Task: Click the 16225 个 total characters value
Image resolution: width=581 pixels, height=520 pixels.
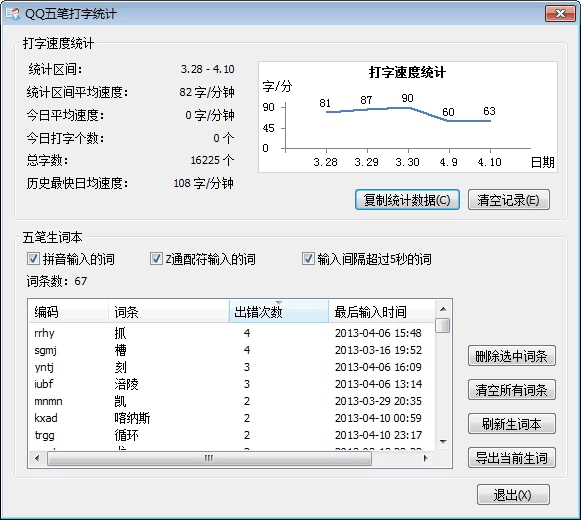Action: click(x=212, y=160)
